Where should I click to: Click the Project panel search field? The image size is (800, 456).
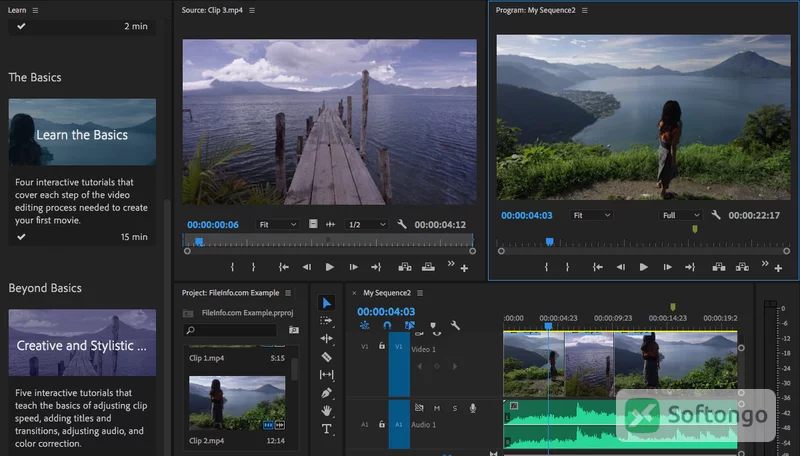point(230,330)
